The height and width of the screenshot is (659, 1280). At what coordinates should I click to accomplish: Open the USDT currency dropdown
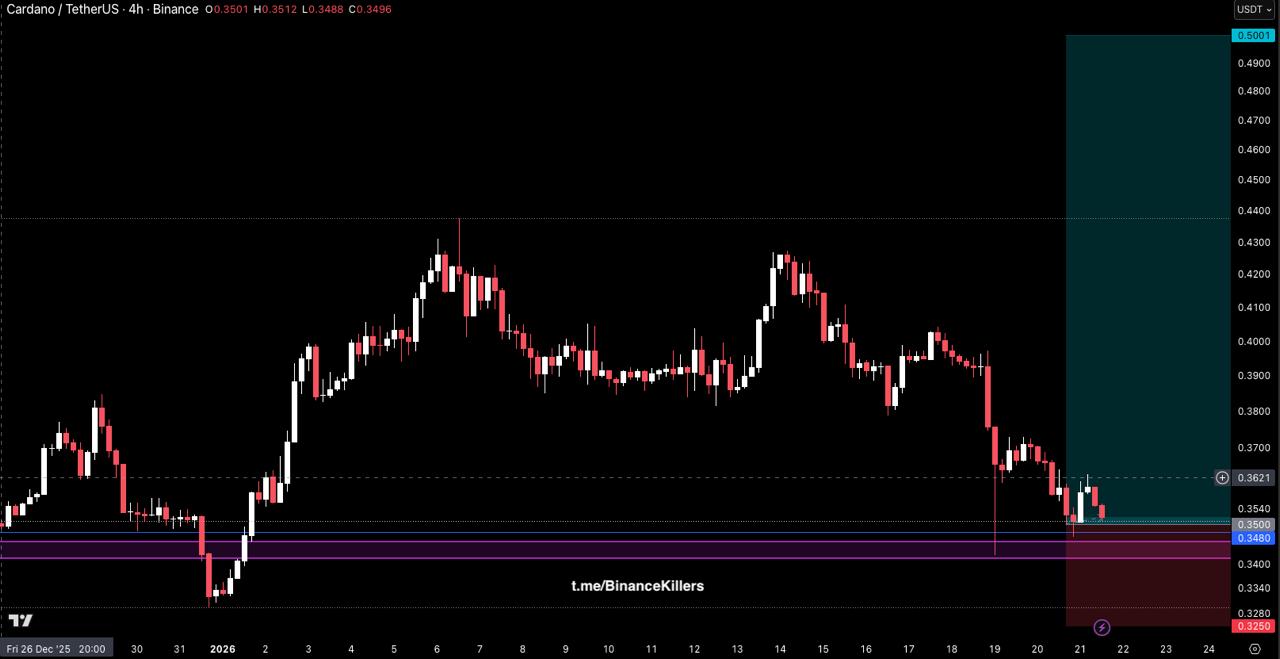[x=1254, y=10]
